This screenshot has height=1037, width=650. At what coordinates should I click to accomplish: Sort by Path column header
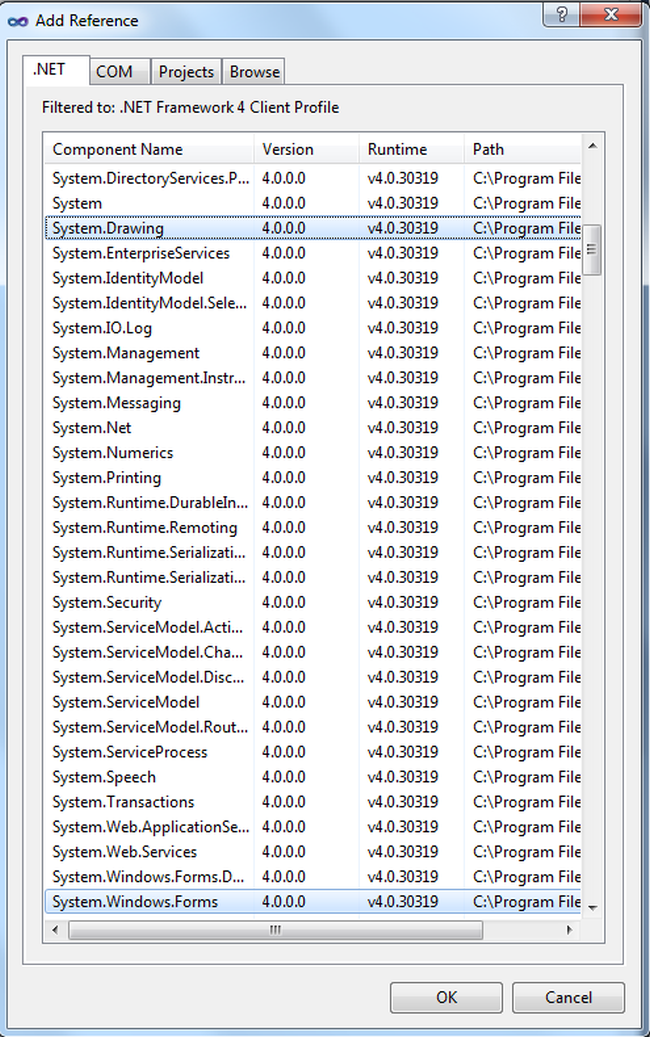point(522,149)
